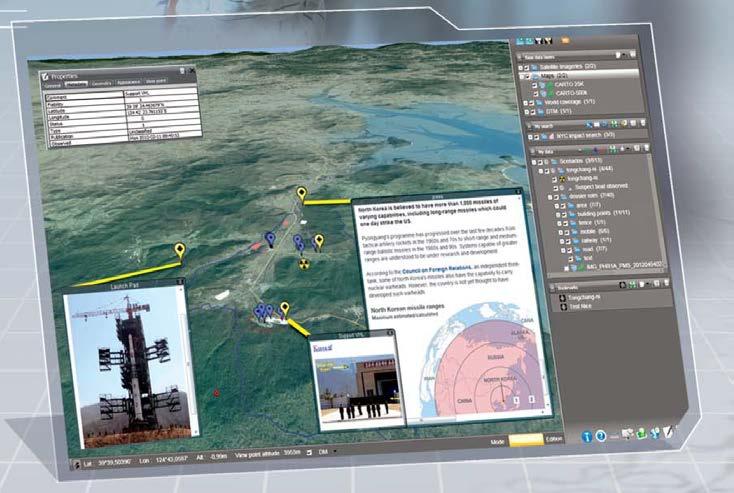Image resolution: width=734 pixels, height=493 pixels.
Task: Collapse the Scenarios tree node
Action: [x=534, y=162]
